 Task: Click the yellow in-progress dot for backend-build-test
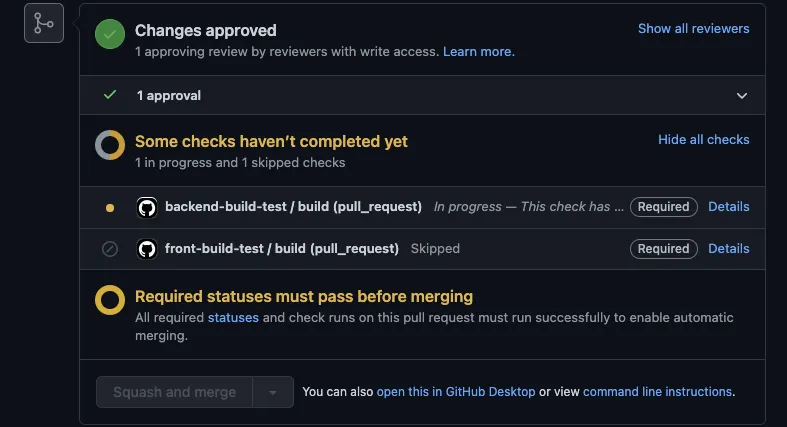pos(110,208)
